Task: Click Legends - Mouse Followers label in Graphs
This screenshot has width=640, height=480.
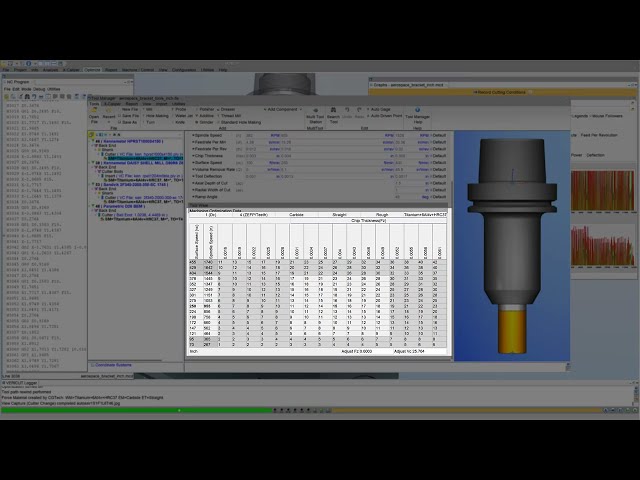Action: click(x=597, y=116)
